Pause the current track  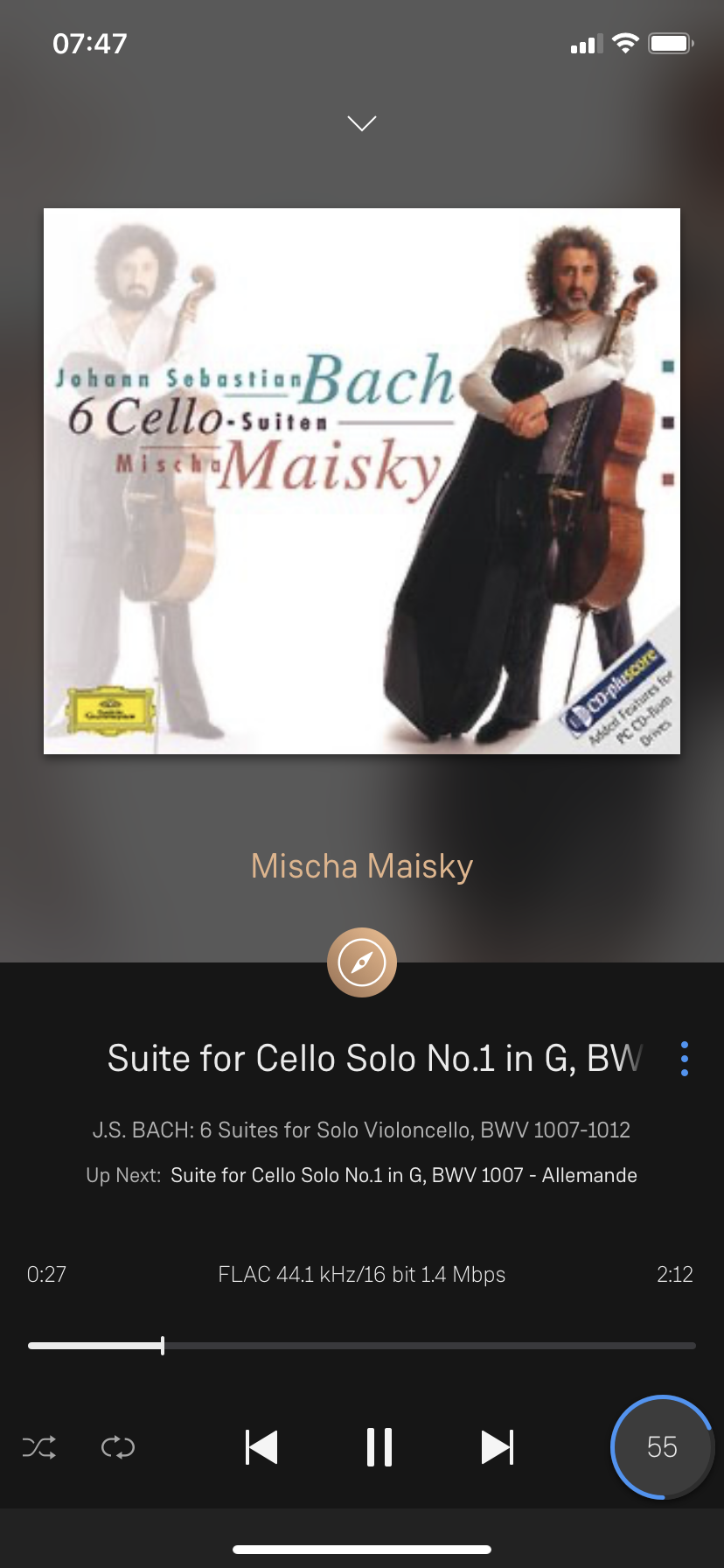[379, 1447]
